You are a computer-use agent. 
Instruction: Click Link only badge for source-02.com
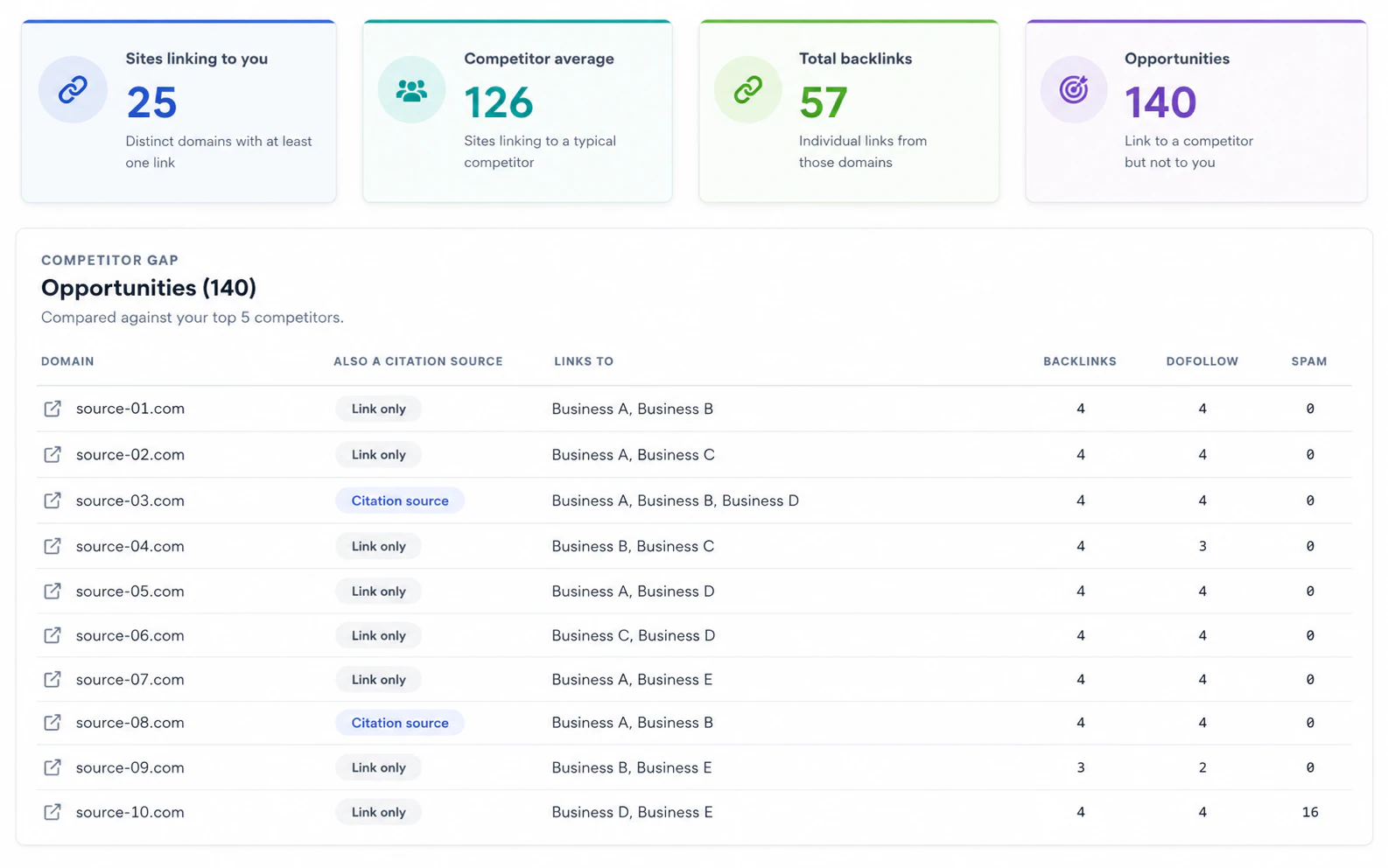379,454
